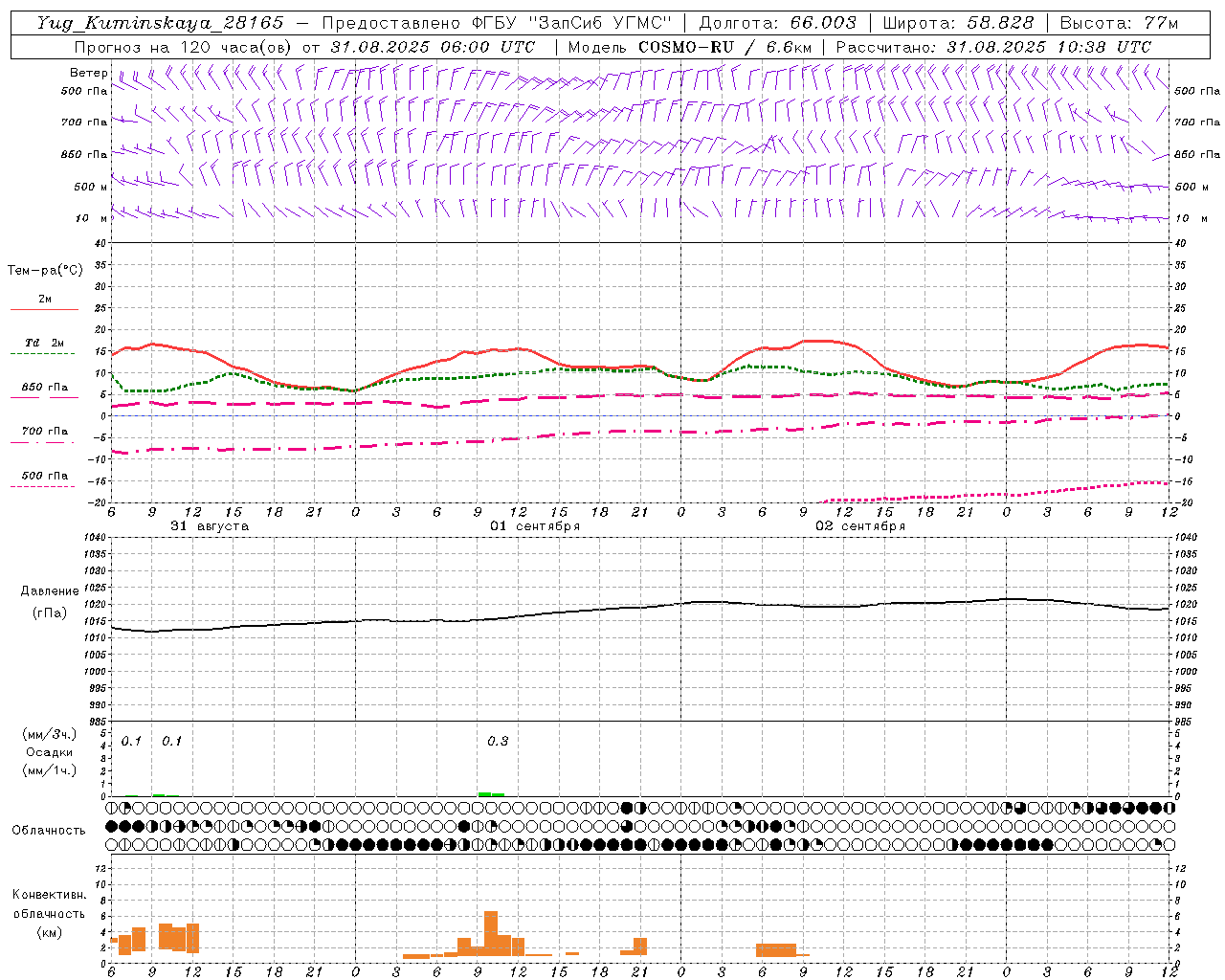
Task: Click the 700 гПа temperature legend entry
Action: (x=44, y=432)
